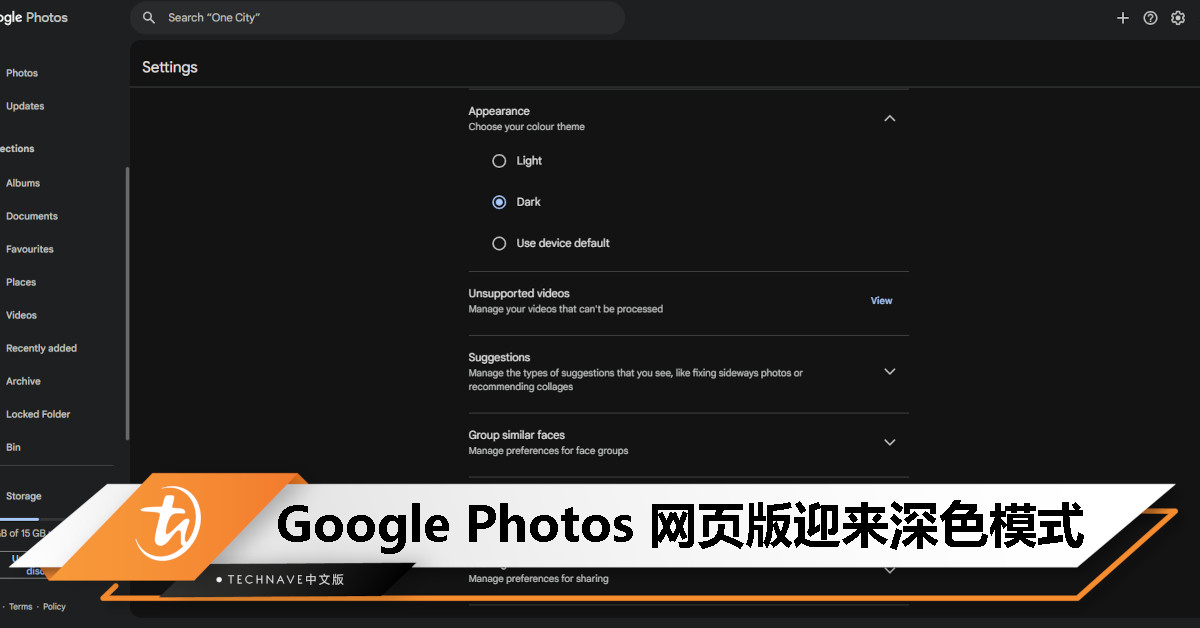Click the search magnifier icon
Image resolution: width=1200 pixels, height=628 pixels.
pyautogui.click(x=149, y=18)
